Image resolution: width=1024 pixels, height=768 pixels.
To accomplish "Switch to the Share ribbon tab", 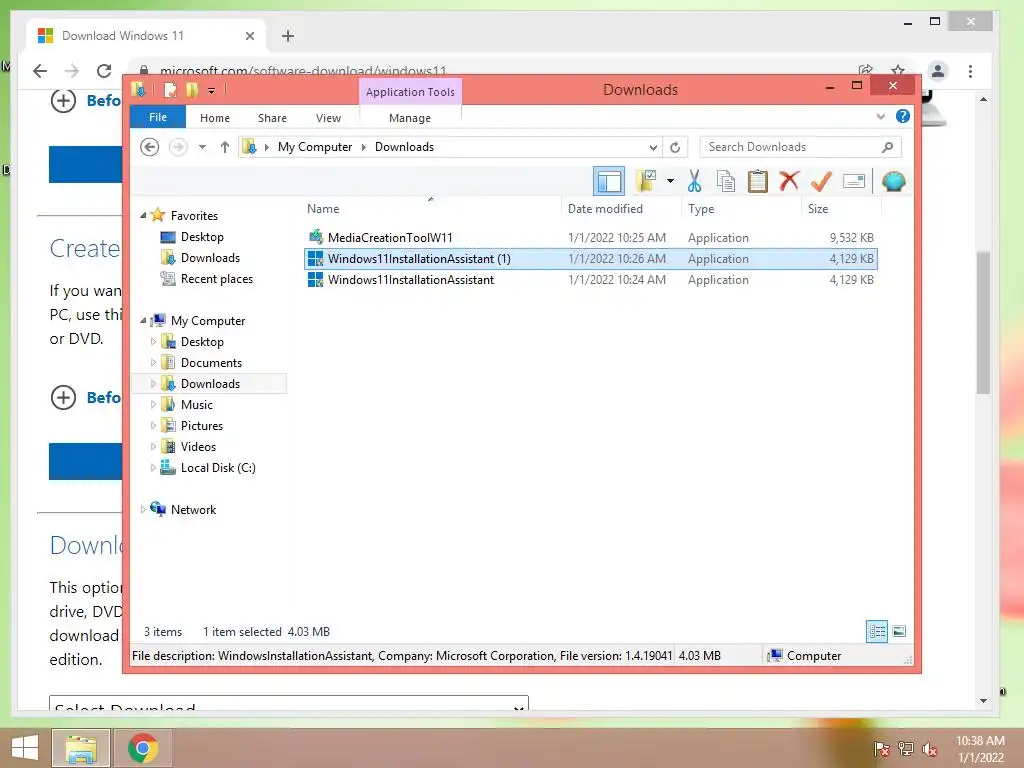I will (272, 118).
